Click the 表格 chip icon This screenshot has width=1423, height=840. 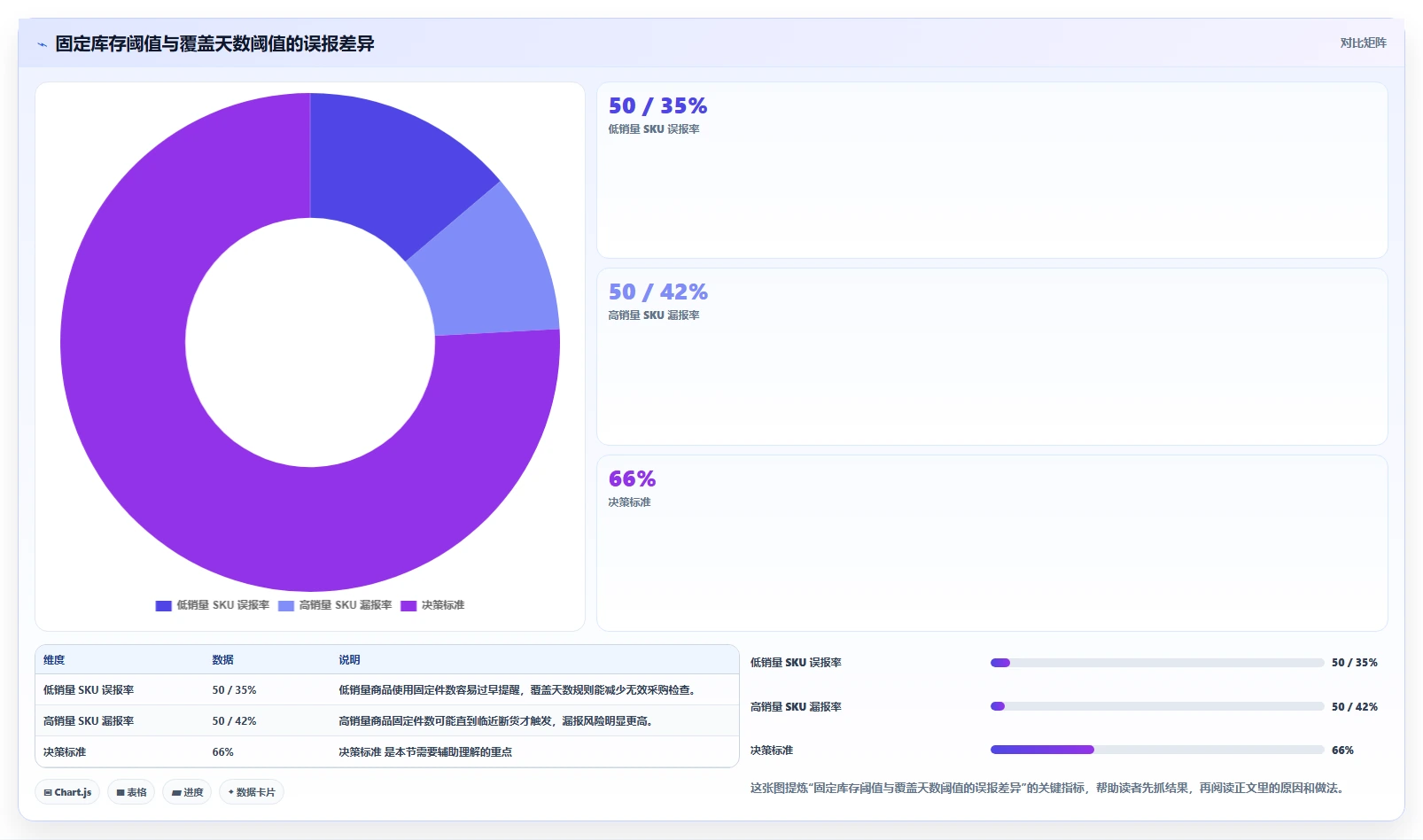[x=121, y=793]
